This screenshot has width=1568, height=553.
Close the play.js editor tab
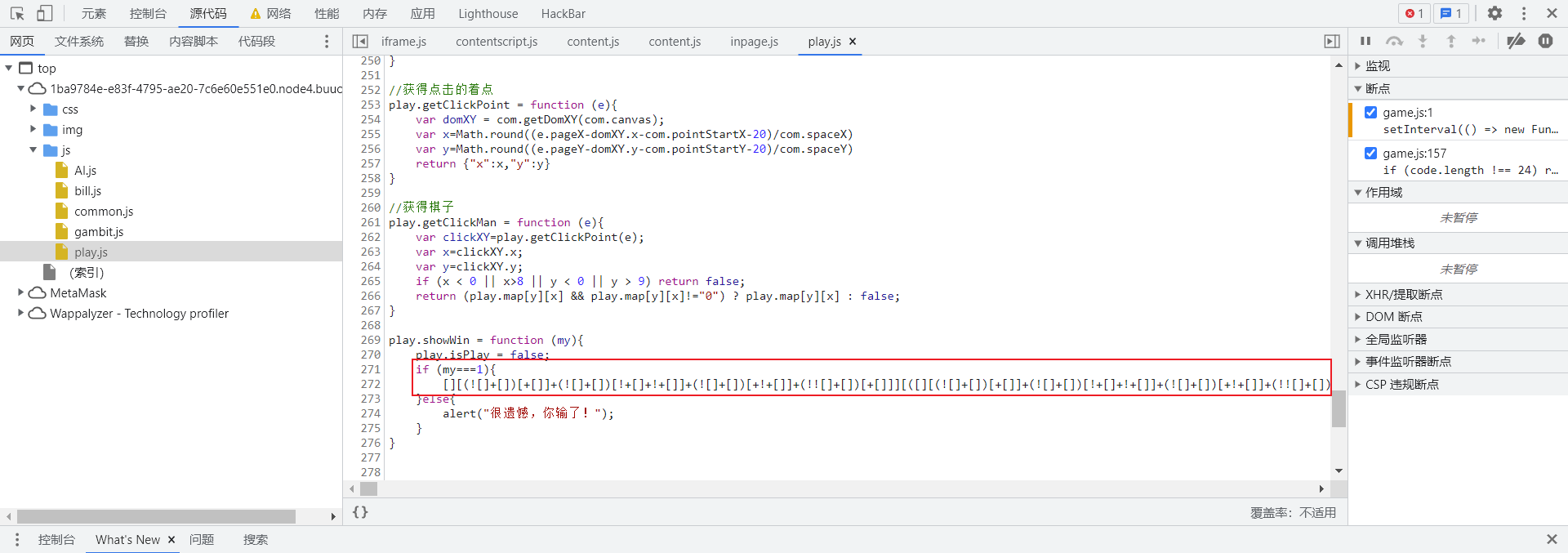[853, 41]
